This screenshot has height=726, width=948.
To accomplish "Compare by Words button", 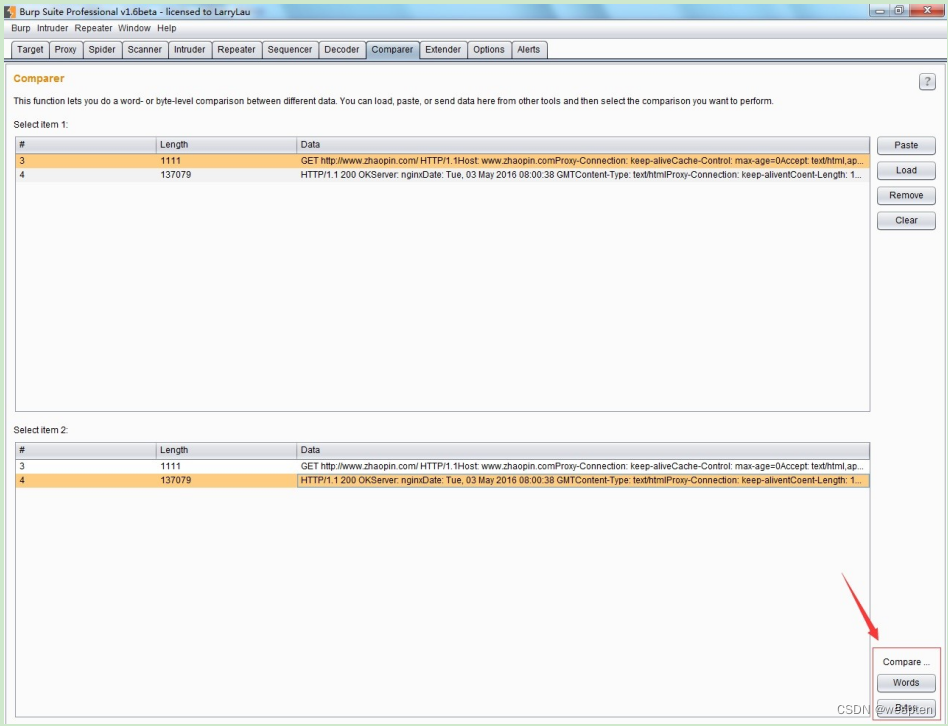I will click(906, 682).
